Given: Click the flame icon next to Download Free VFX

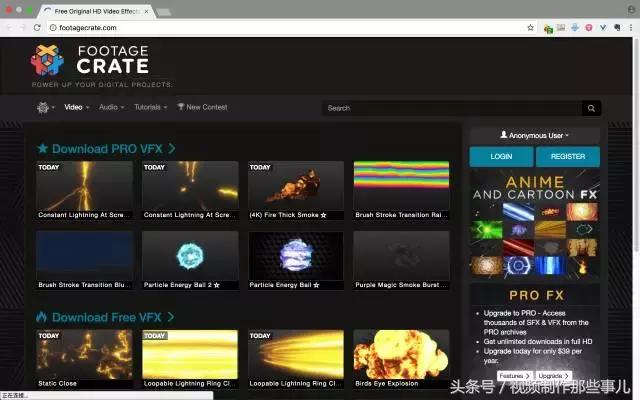Looking at the screenshot, I should point(42,317).
